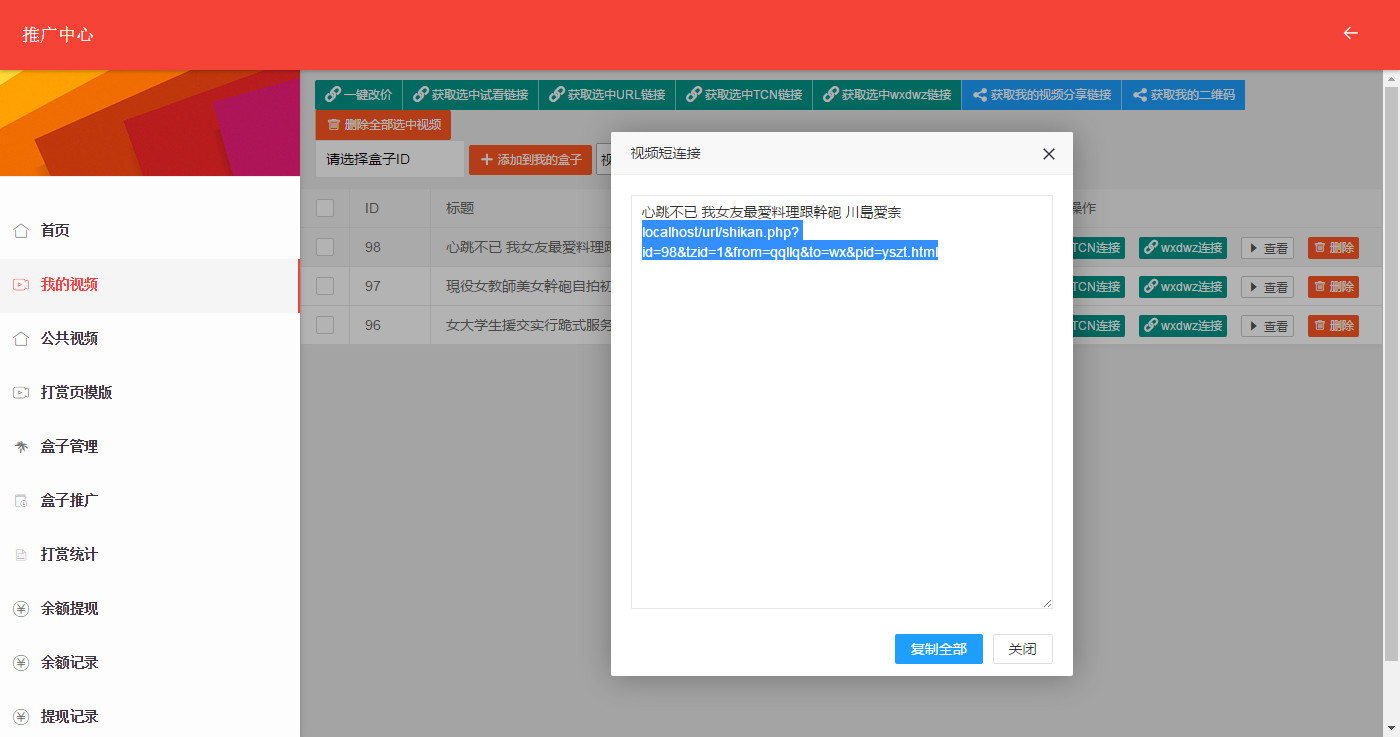1400x737 pixels.
Task: Click title of video row 96
Action: 529,325
